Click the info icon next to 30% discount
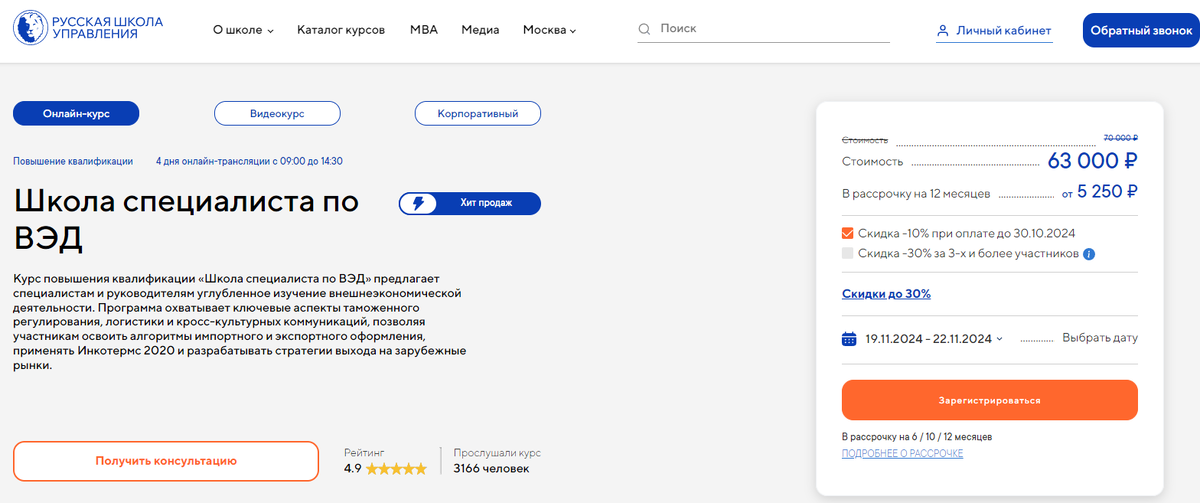The image size is (1200, 503). click(1090, 254)
